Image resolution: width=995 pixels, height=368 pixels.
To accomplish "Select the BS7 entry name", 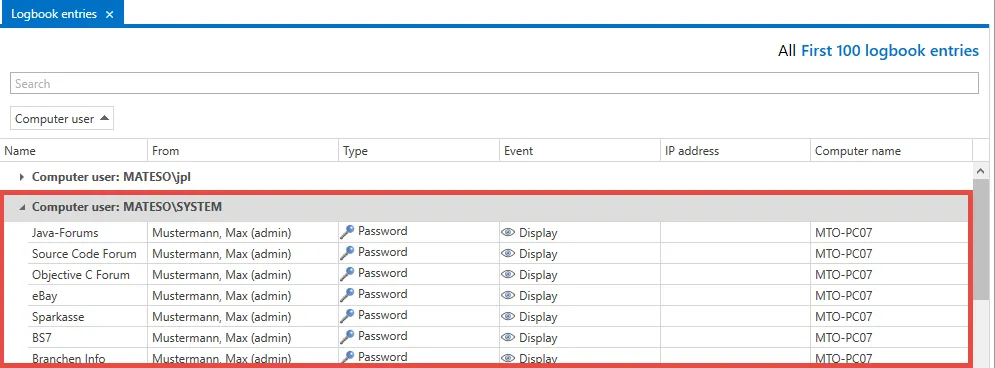I will [42, 338].
